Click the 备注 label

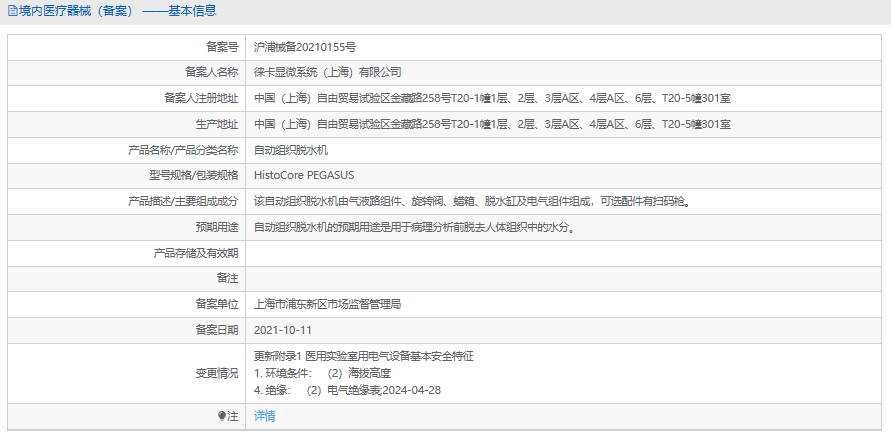[x=227, y=279]
